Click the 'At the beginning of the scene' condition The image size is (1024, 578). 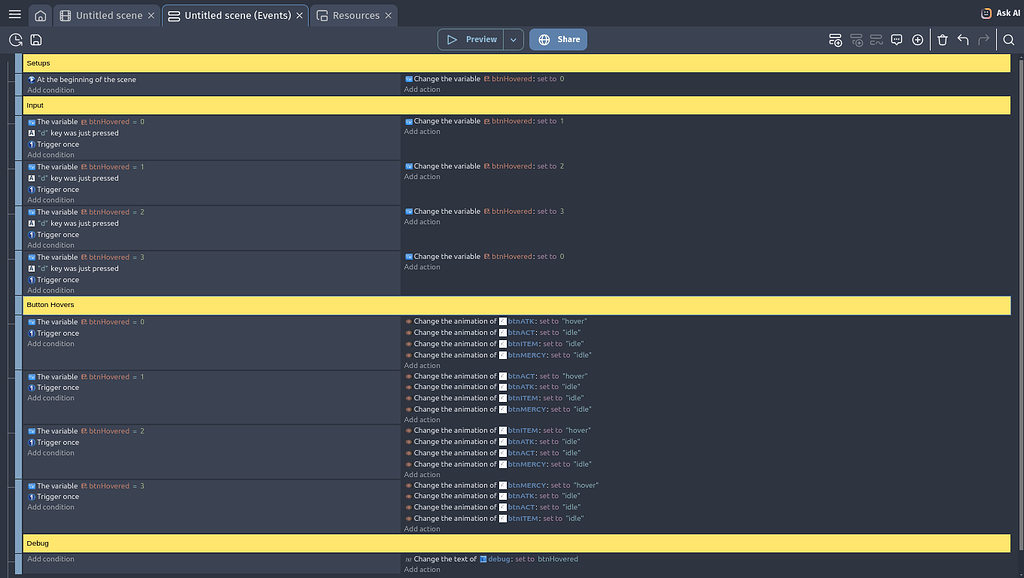(x=82, y=80)
